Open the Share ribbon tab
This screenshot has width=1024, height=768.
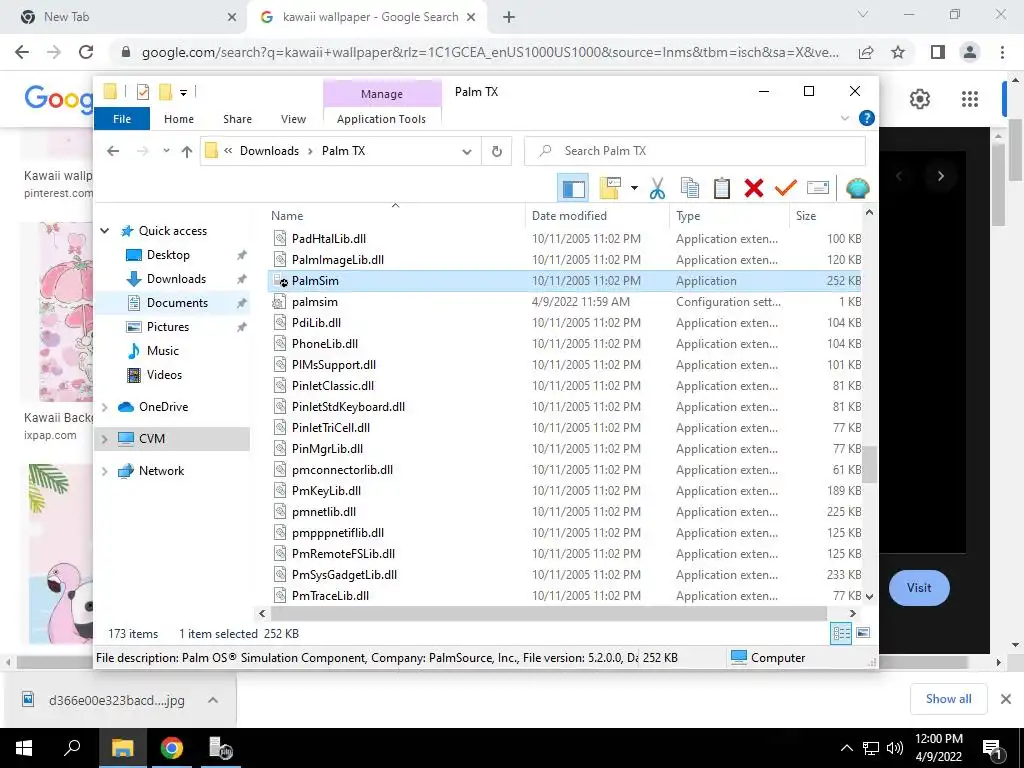click(238, 119)
